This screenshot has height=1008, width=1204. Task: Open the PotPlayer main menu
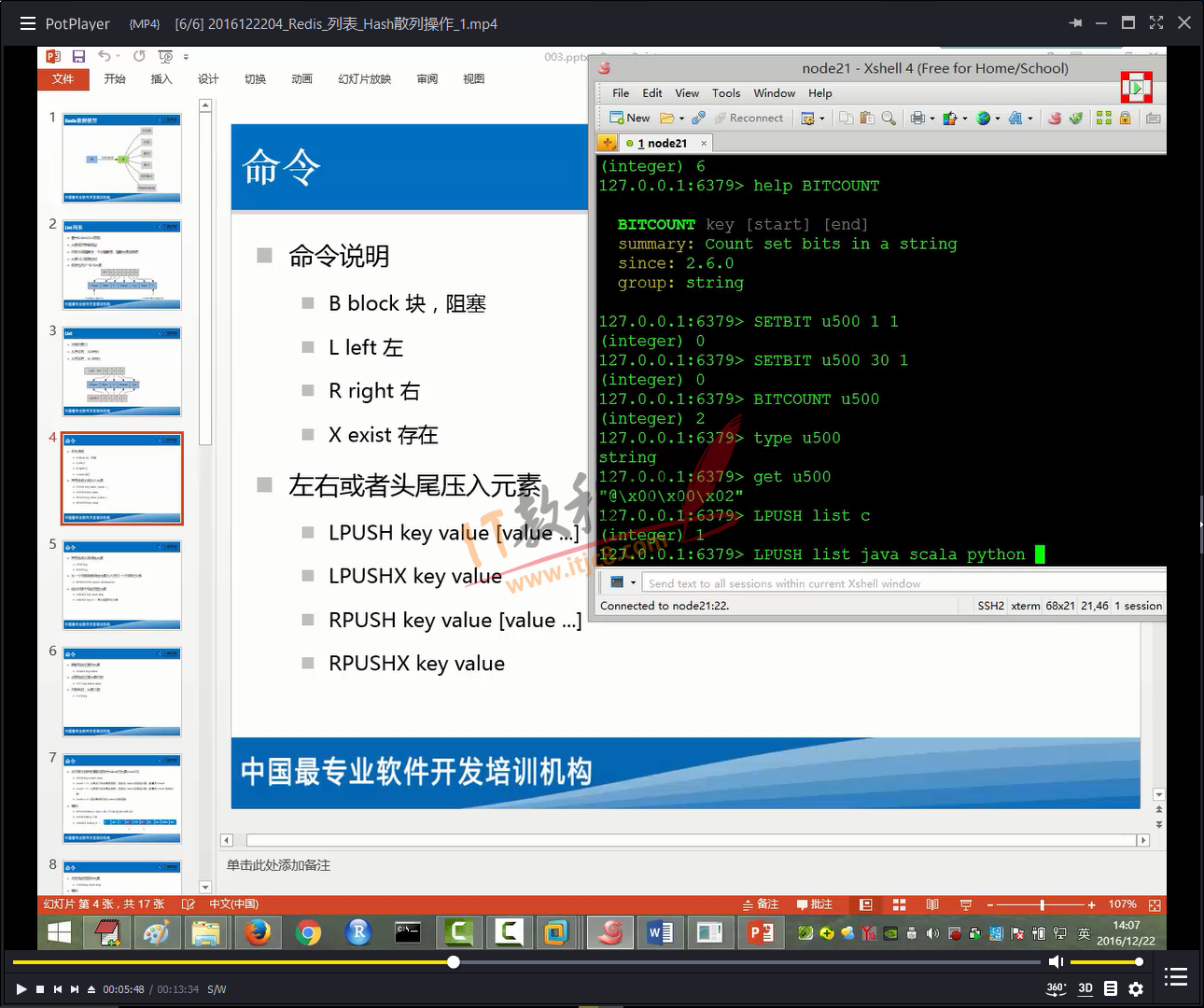click(28, 23)
